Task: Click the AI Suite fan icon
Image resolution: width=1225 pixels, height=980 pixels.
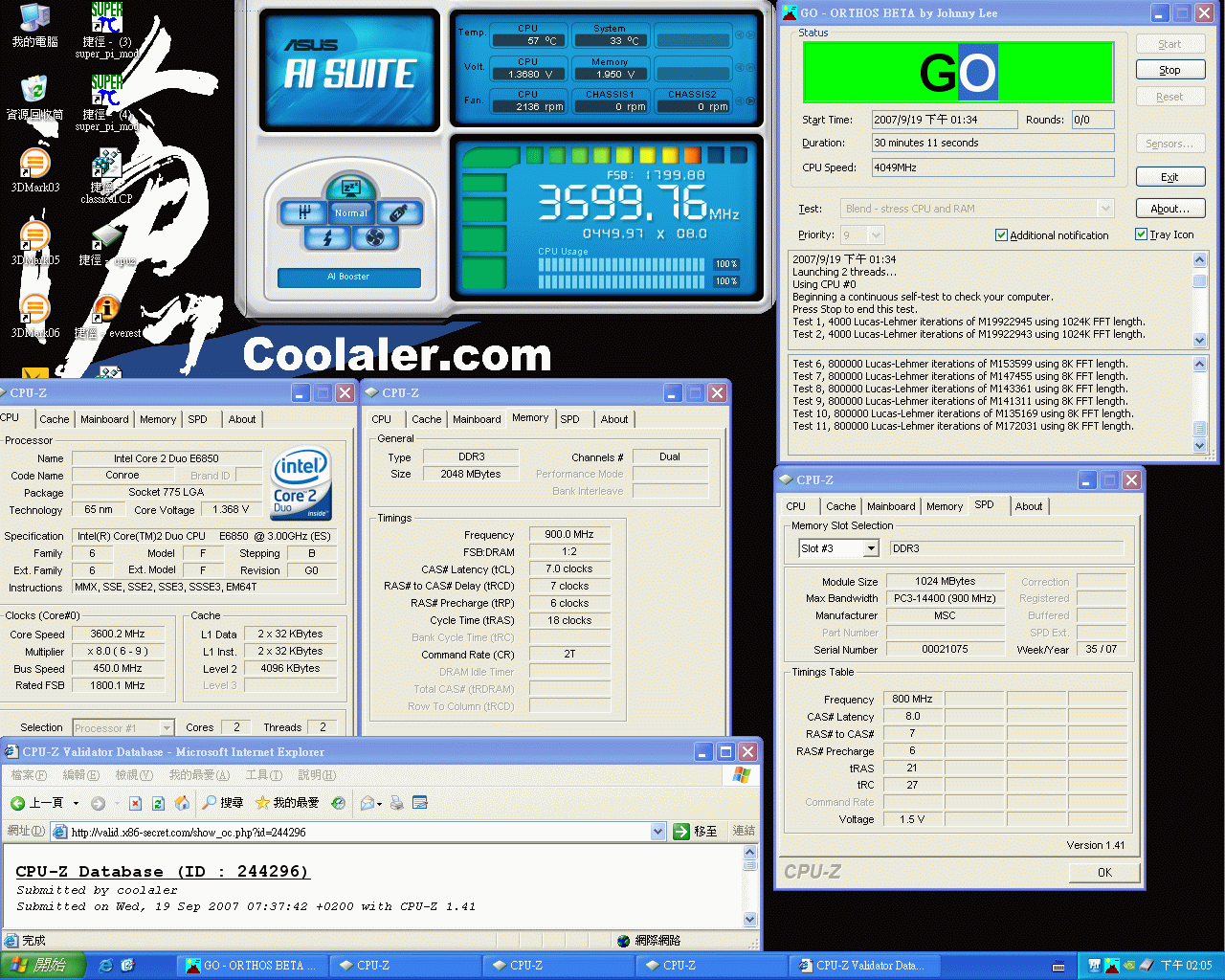Action: click(x=374, y=236)
